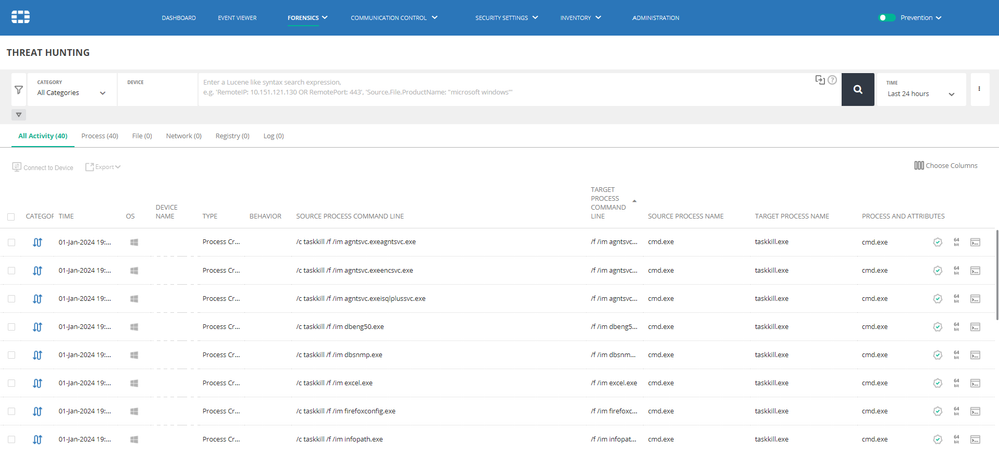Open the Time dropdown showing Last 24 hours

tap(920, 93)
